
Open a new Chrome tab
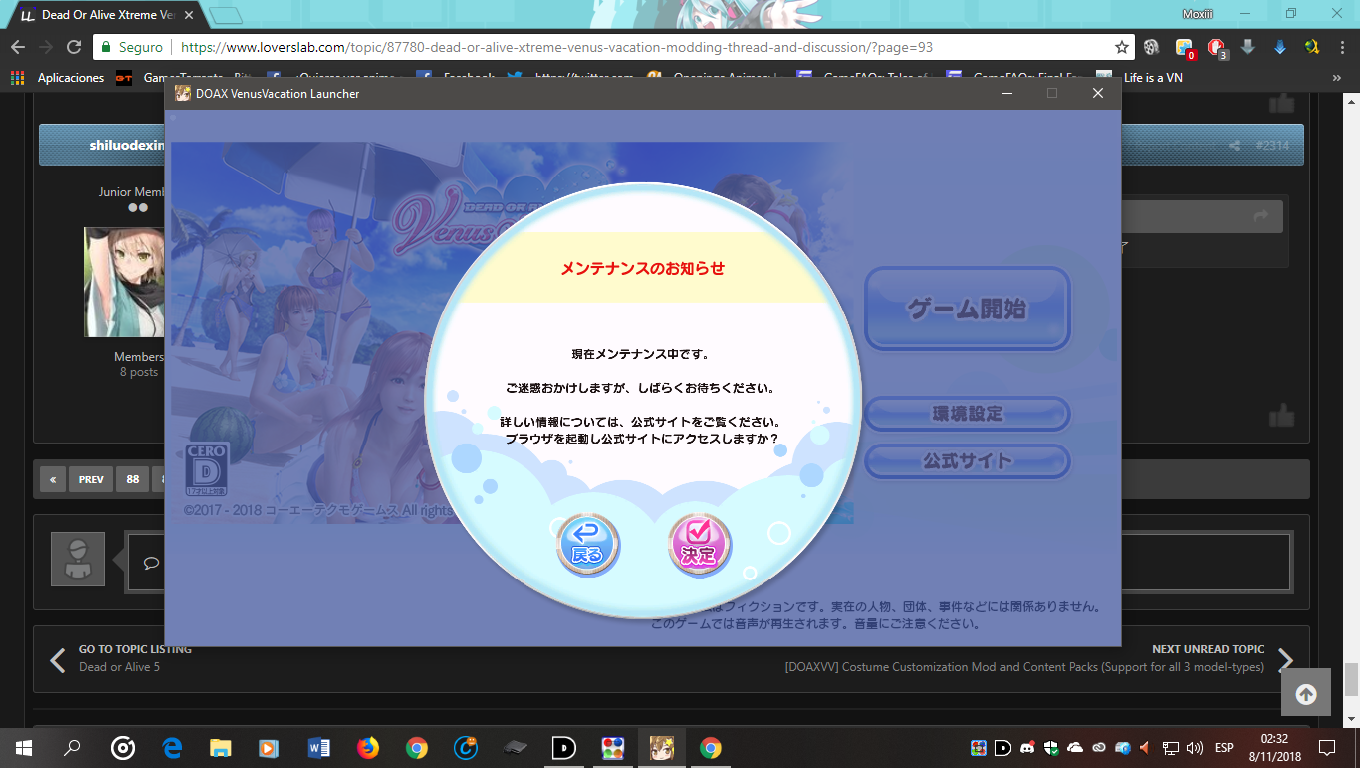click(x=228, y=15)
